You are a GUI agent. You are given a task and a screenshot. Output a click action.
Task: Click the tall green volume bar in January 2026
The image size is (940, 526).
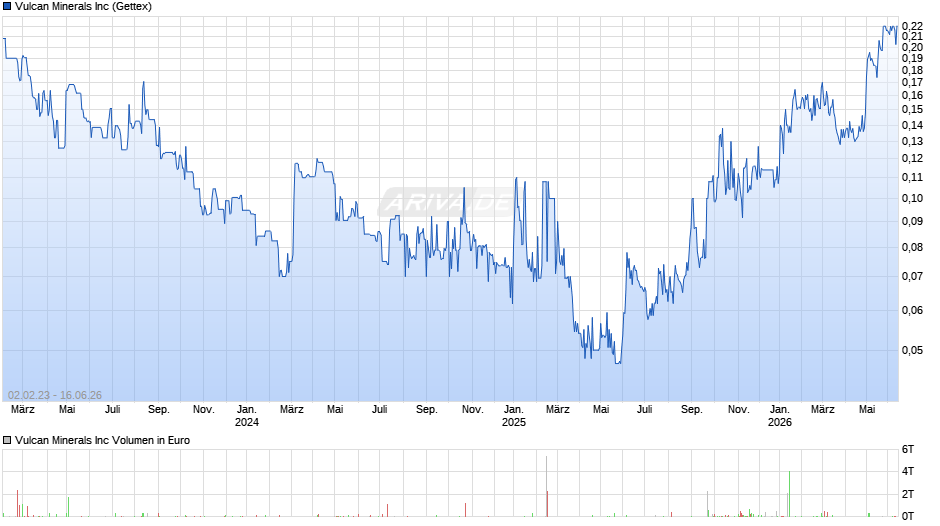(789, 494)
